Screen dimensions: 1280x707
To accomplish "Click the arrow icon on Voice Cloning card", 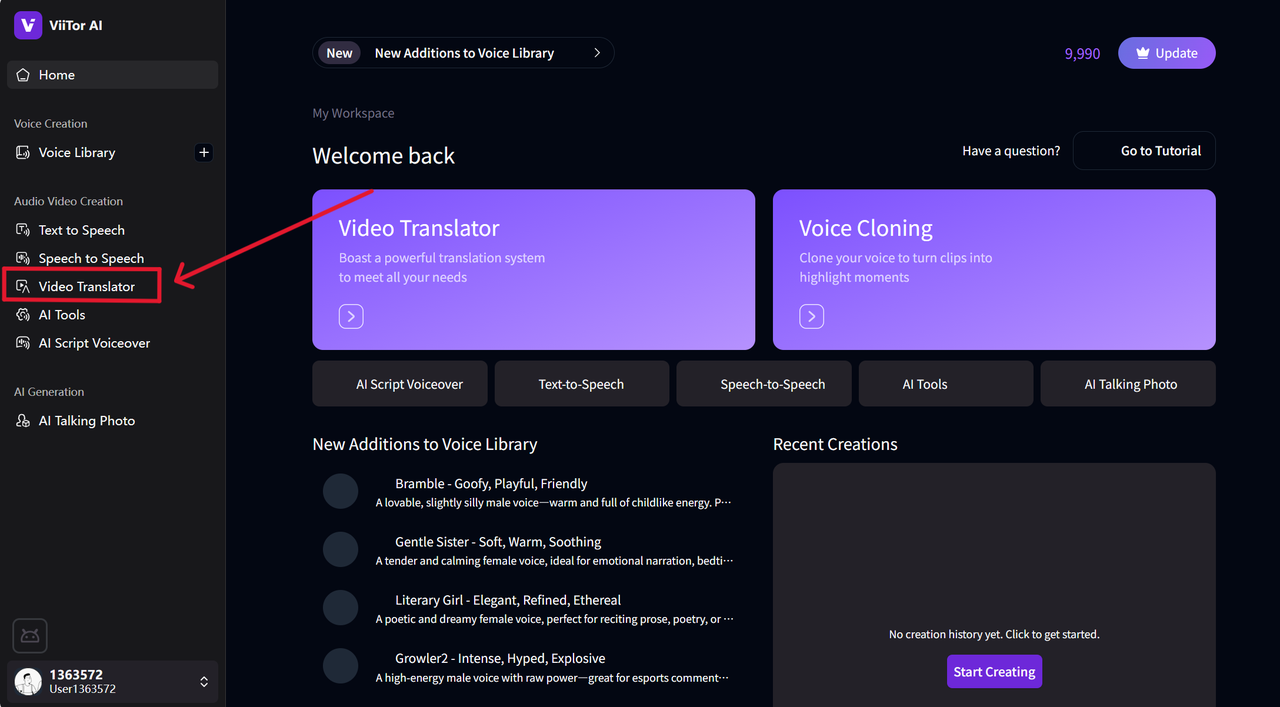I will 811,317.
